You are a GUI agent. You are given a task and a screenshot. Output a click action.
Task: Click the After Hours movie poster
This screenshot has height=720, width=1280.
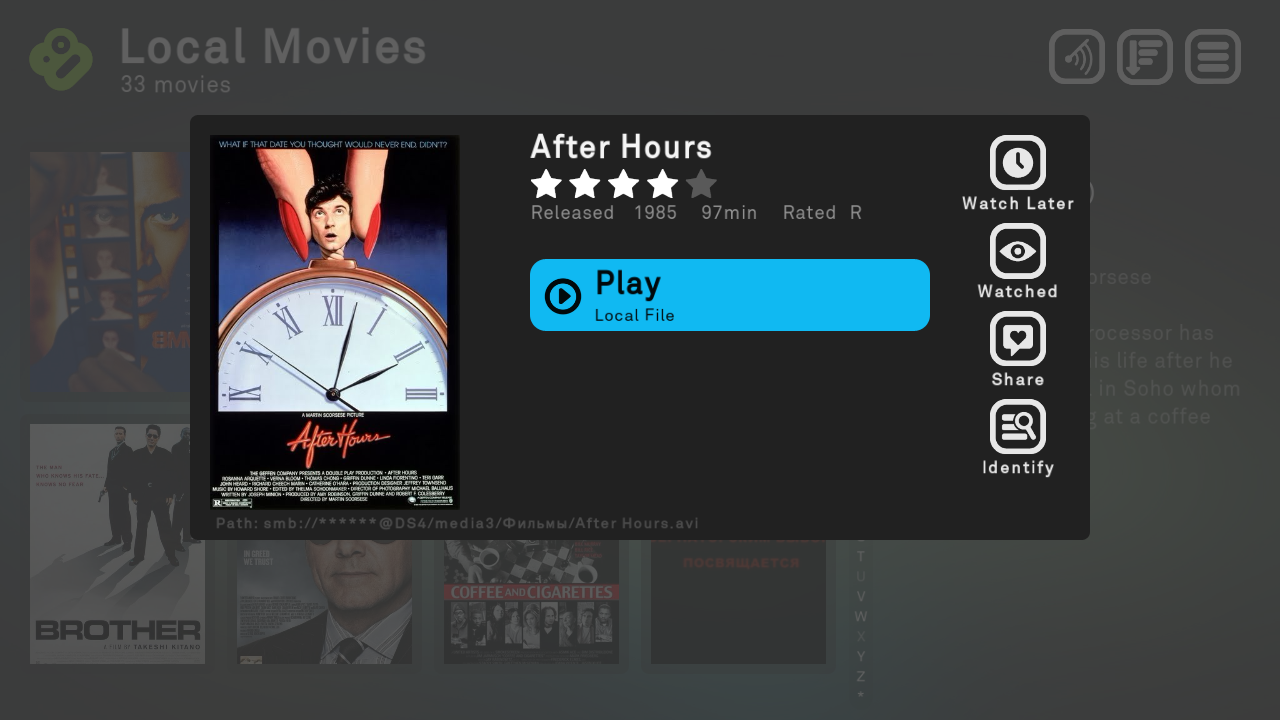click(x=335, y=322)
